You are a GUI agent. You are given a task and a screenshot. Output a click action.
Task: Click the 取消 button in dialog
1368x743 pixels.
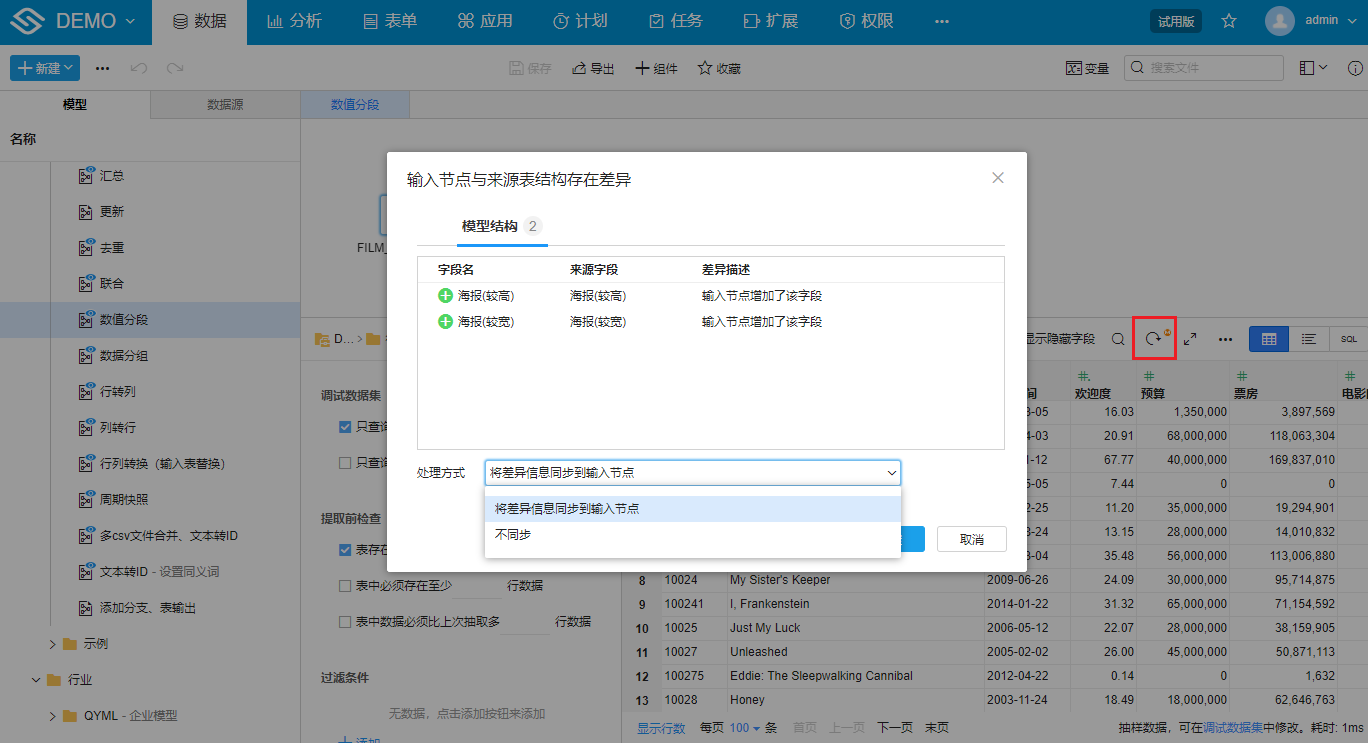(x=971, y=539)
